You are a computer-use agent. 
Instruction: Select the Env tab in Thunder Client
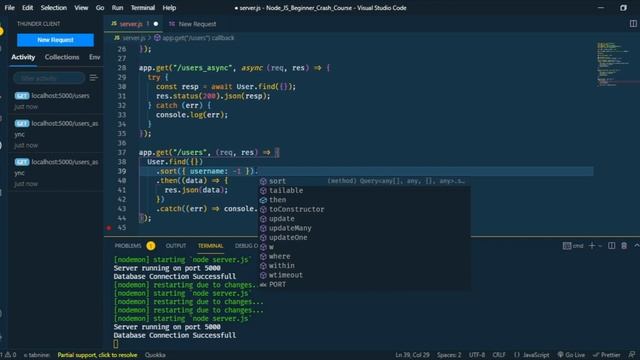(95, 57)
